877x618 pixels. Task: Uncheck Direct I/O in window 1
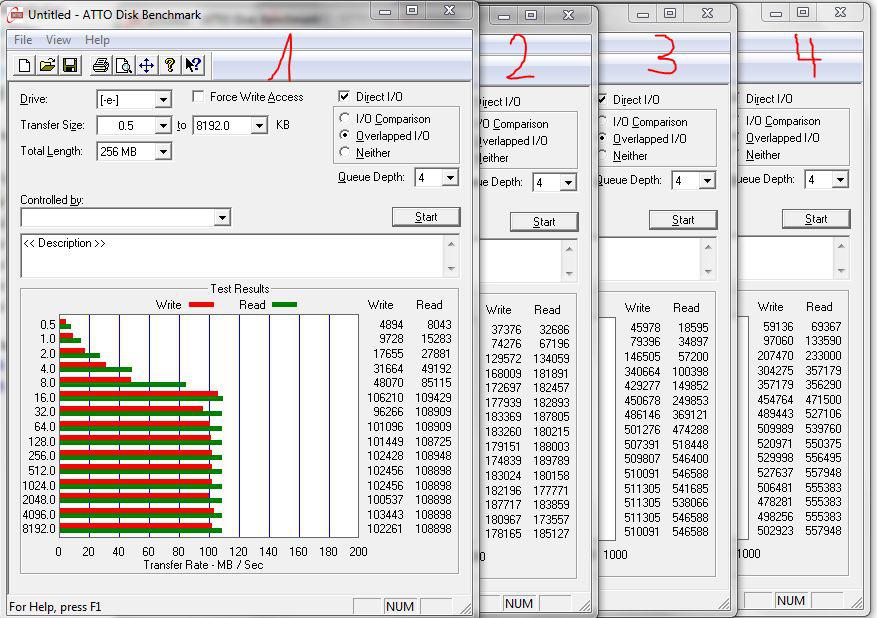[x=344, y=96]
